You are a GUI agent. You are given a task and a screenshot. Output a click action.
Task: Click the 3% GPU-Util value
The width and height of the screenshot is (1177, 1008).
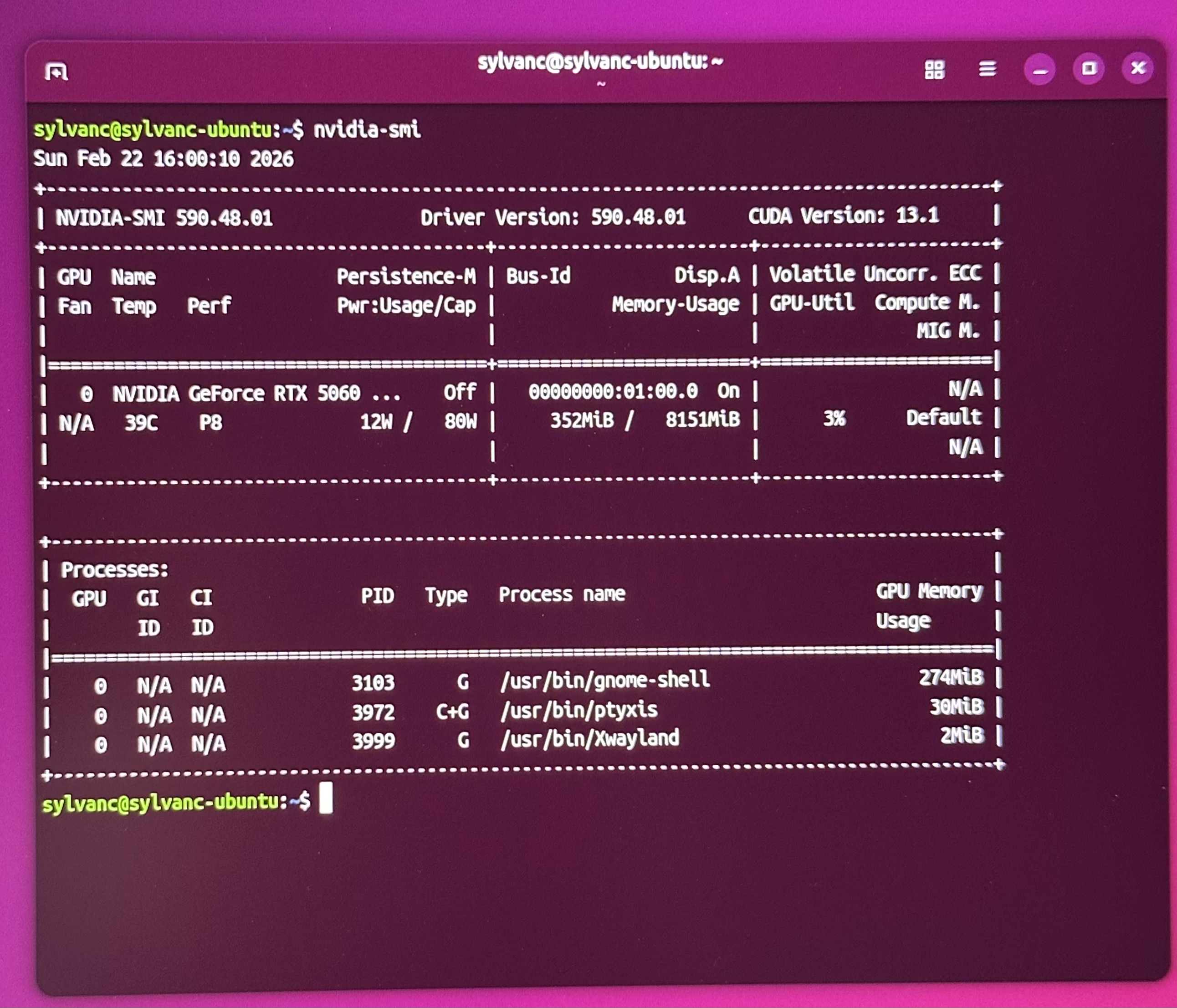pyautogui.click(x=834, y=419)
